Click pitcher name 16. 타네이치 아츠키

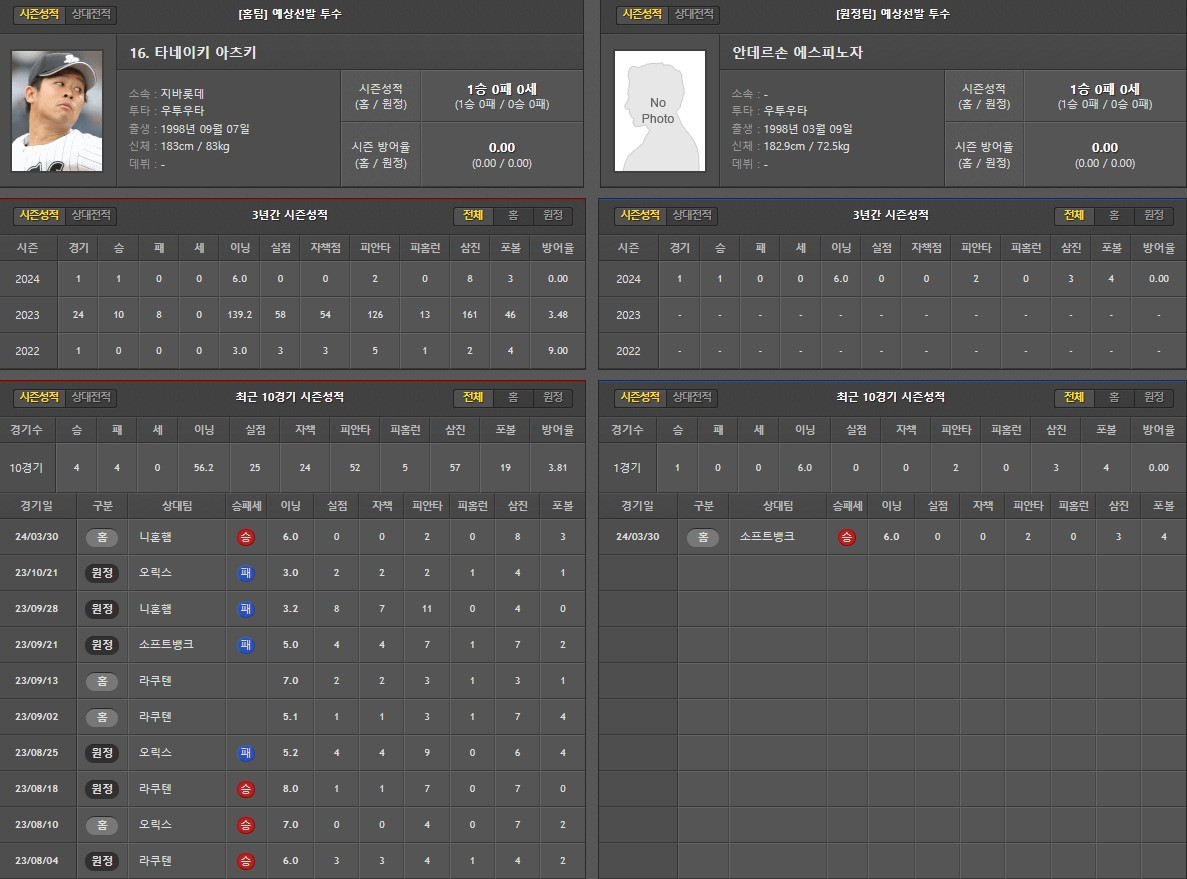coord(193,53)
